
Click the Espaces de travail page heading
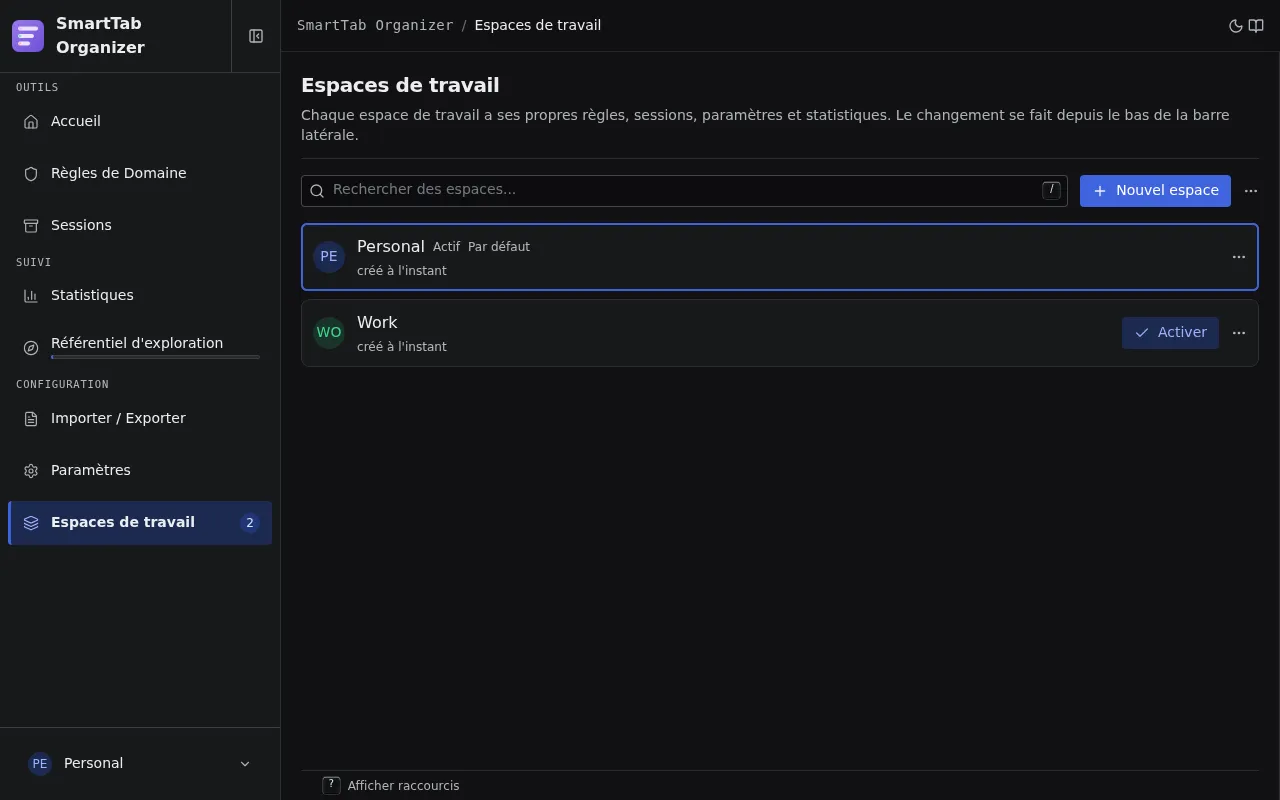[x=400, y=85]
